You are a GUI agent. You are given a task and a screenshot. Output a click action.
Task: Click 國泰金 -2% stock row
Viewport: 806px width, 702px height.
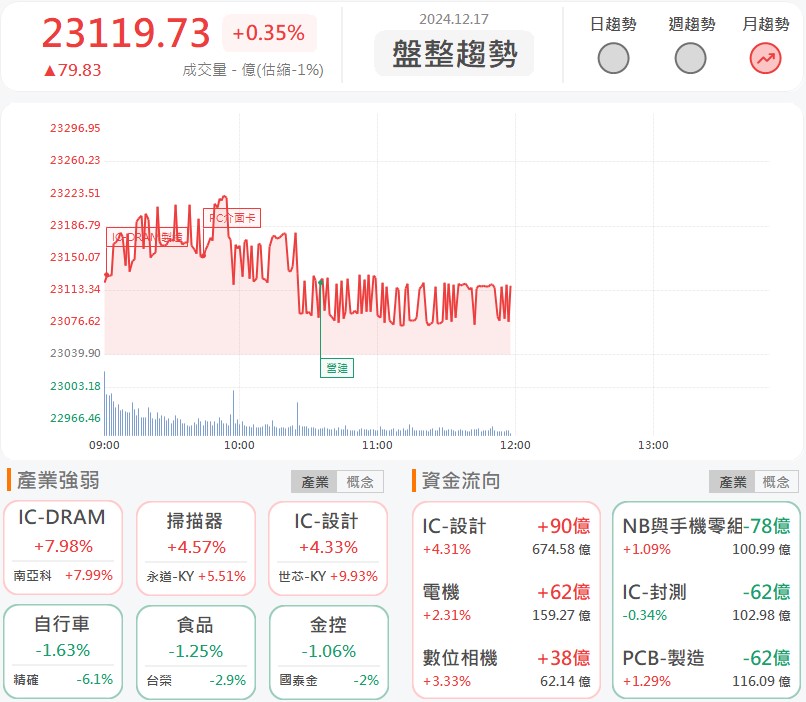[x=328, y=680]
